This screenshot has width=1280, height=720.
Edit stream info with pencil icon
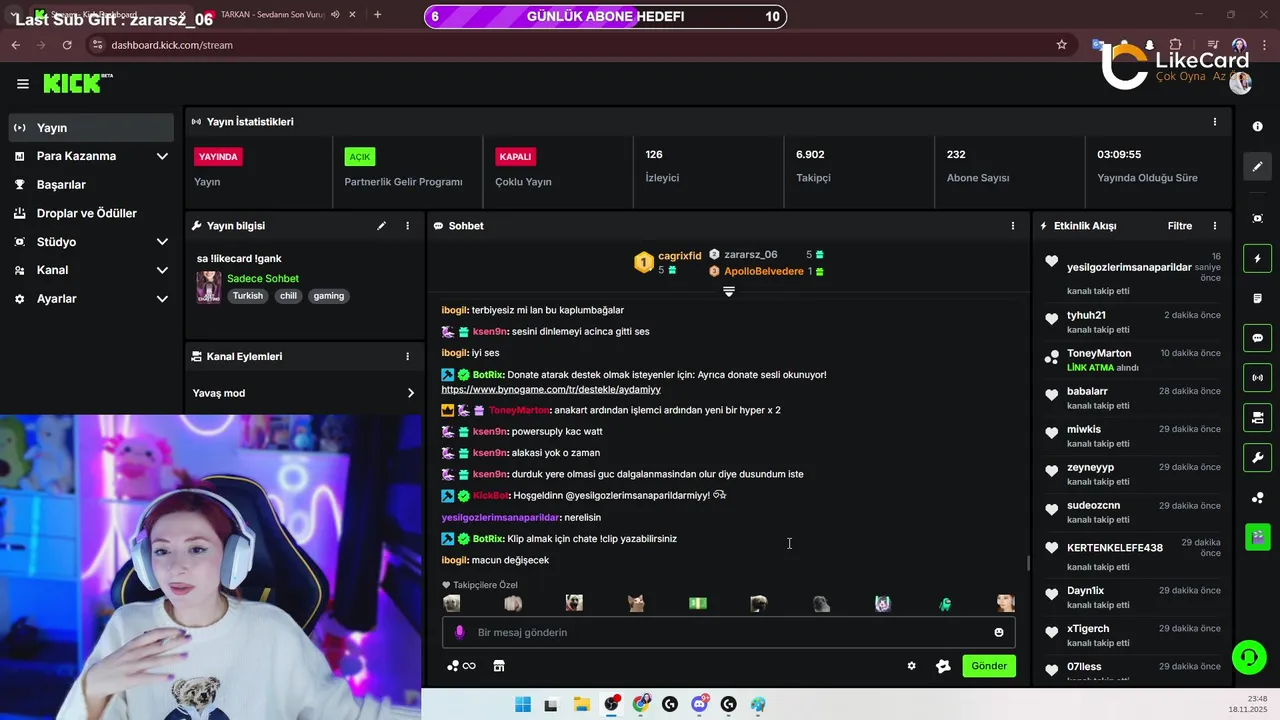(381, 226)
